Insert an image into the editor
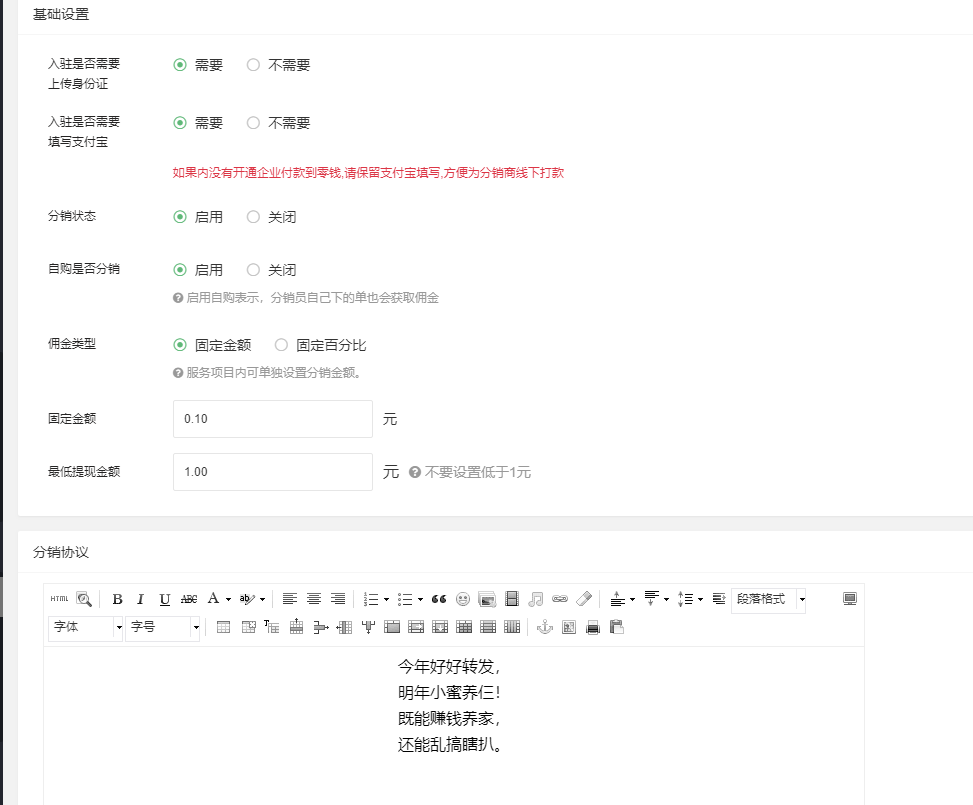This screenshot has height=805, width=973. click(487, 599)
